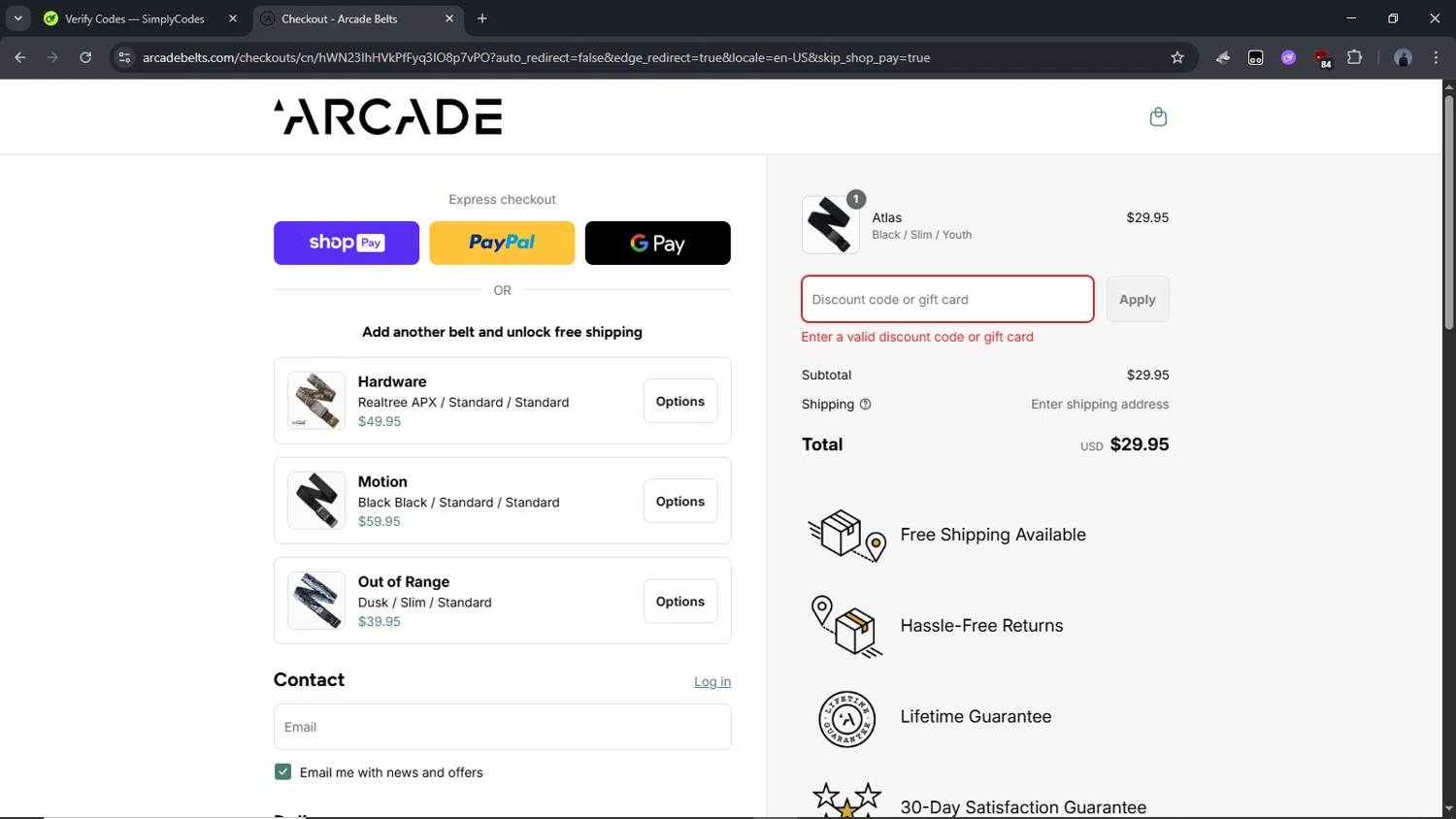1456x819 pixels.
Task: Click the 'Enter shipping address' text
Action: coord(1100,405)
